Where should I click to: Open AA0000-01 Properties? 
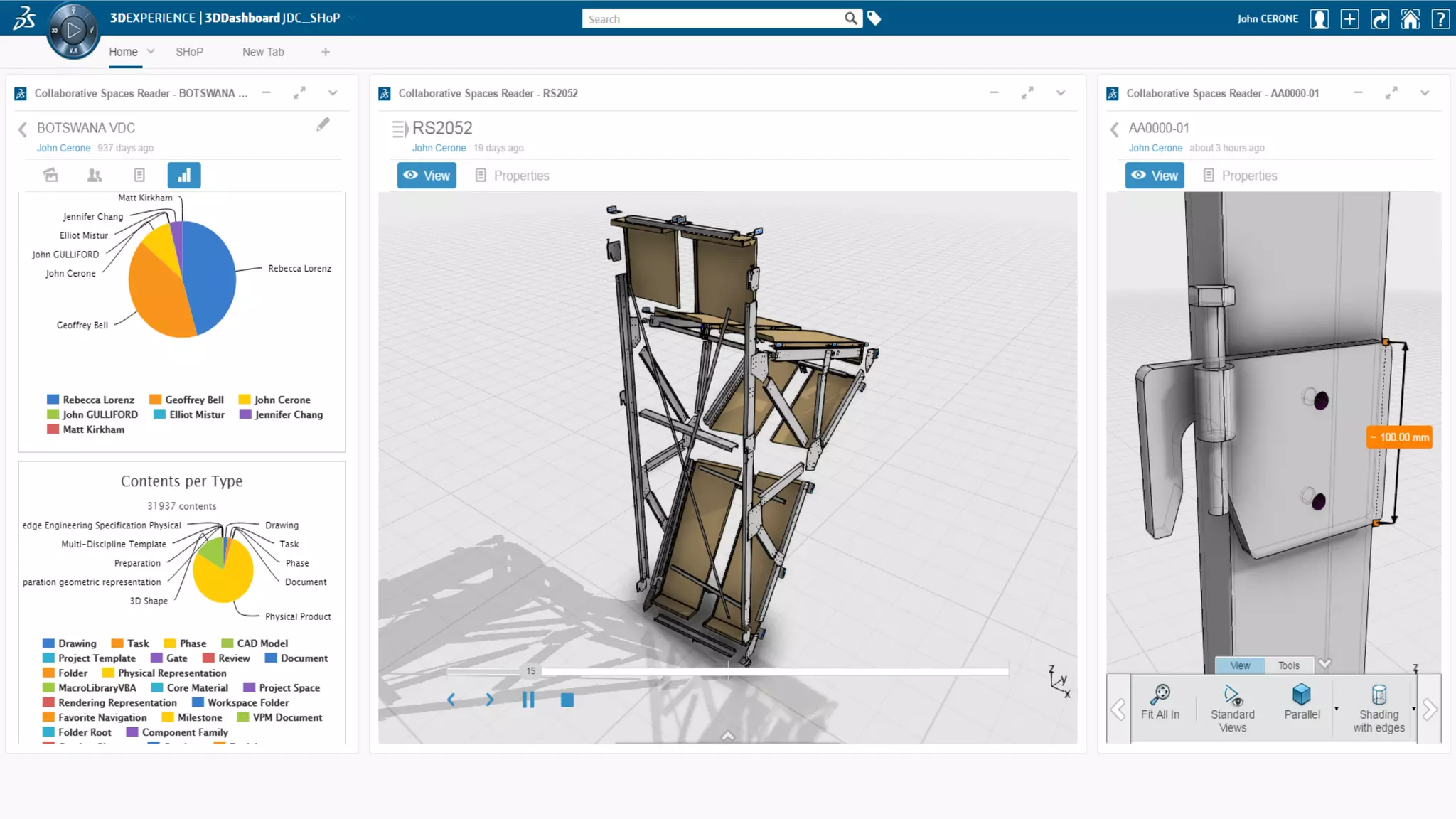click(x=1240, y=175)
